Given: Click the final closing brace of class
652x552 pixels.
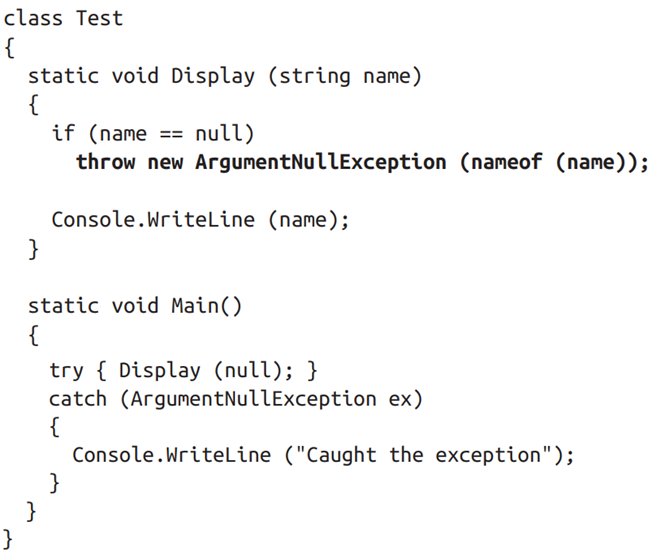Looking at the screenshot, I should click(x=8, y=539).
